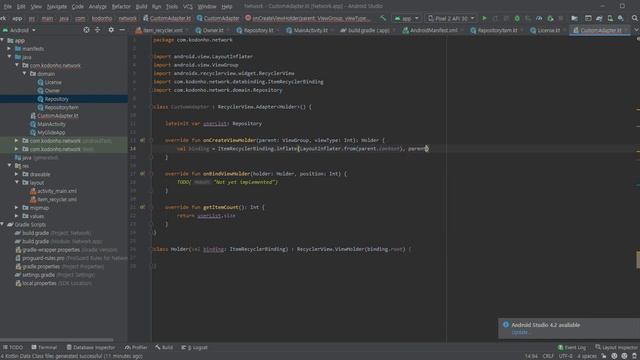The image size is (640, 360).
Task: Click override gutter icon beside onBindViewHolder
Action: coord(142,173)
